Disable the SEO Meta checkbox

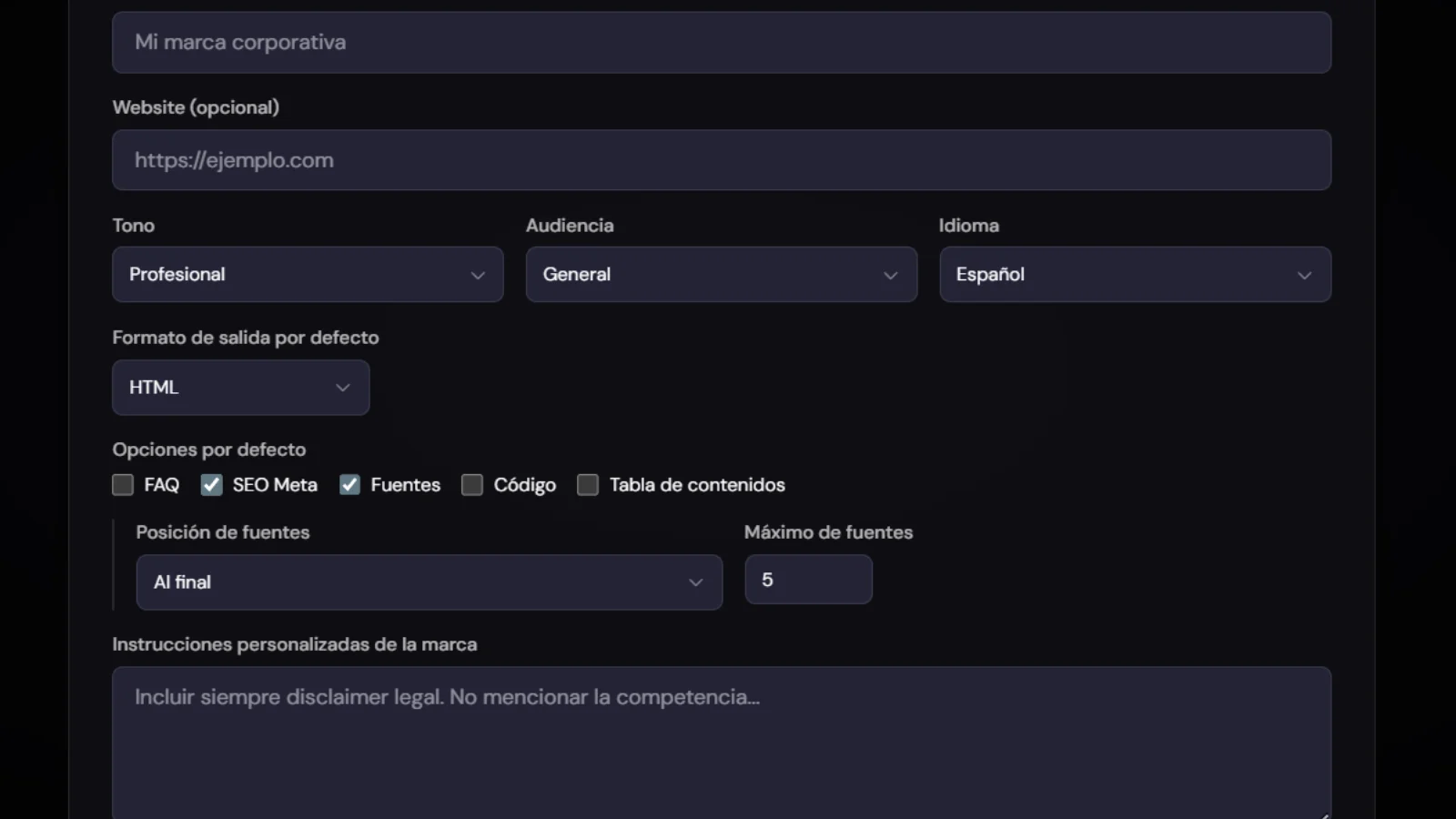pos(211,485)
